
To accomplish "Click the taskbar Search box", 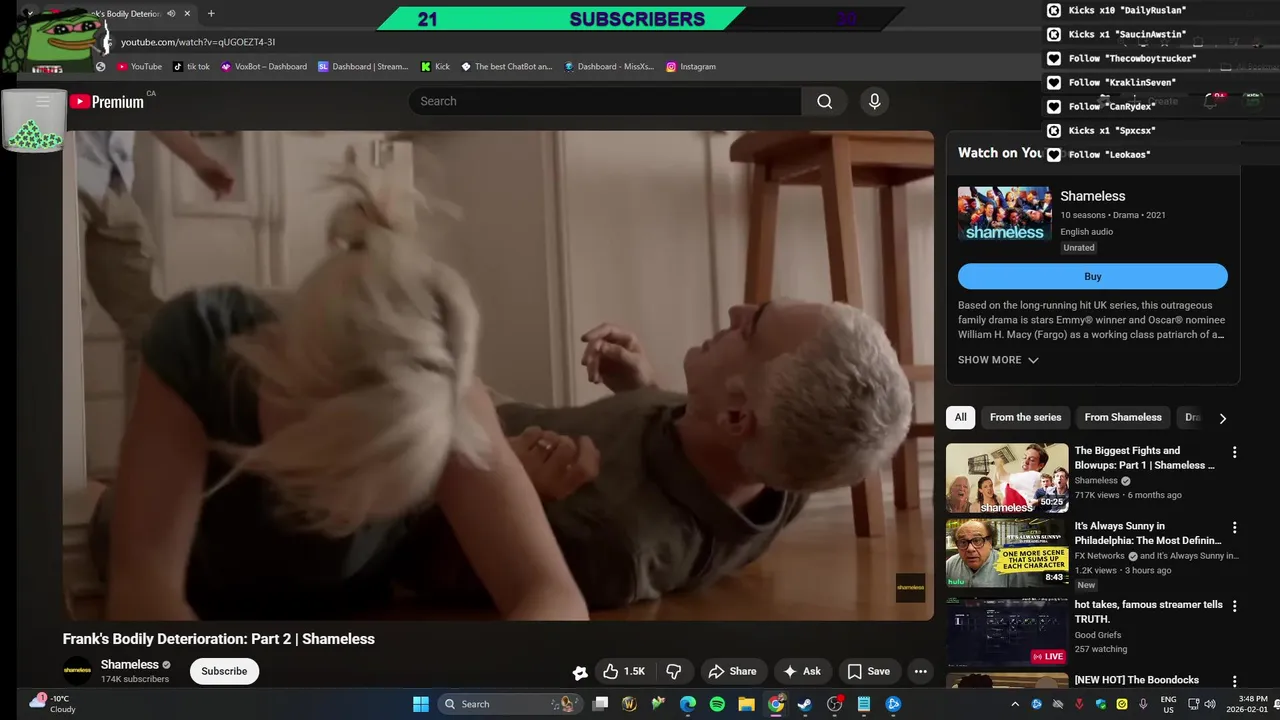I will pyautogui.click(x=510, y=704).
